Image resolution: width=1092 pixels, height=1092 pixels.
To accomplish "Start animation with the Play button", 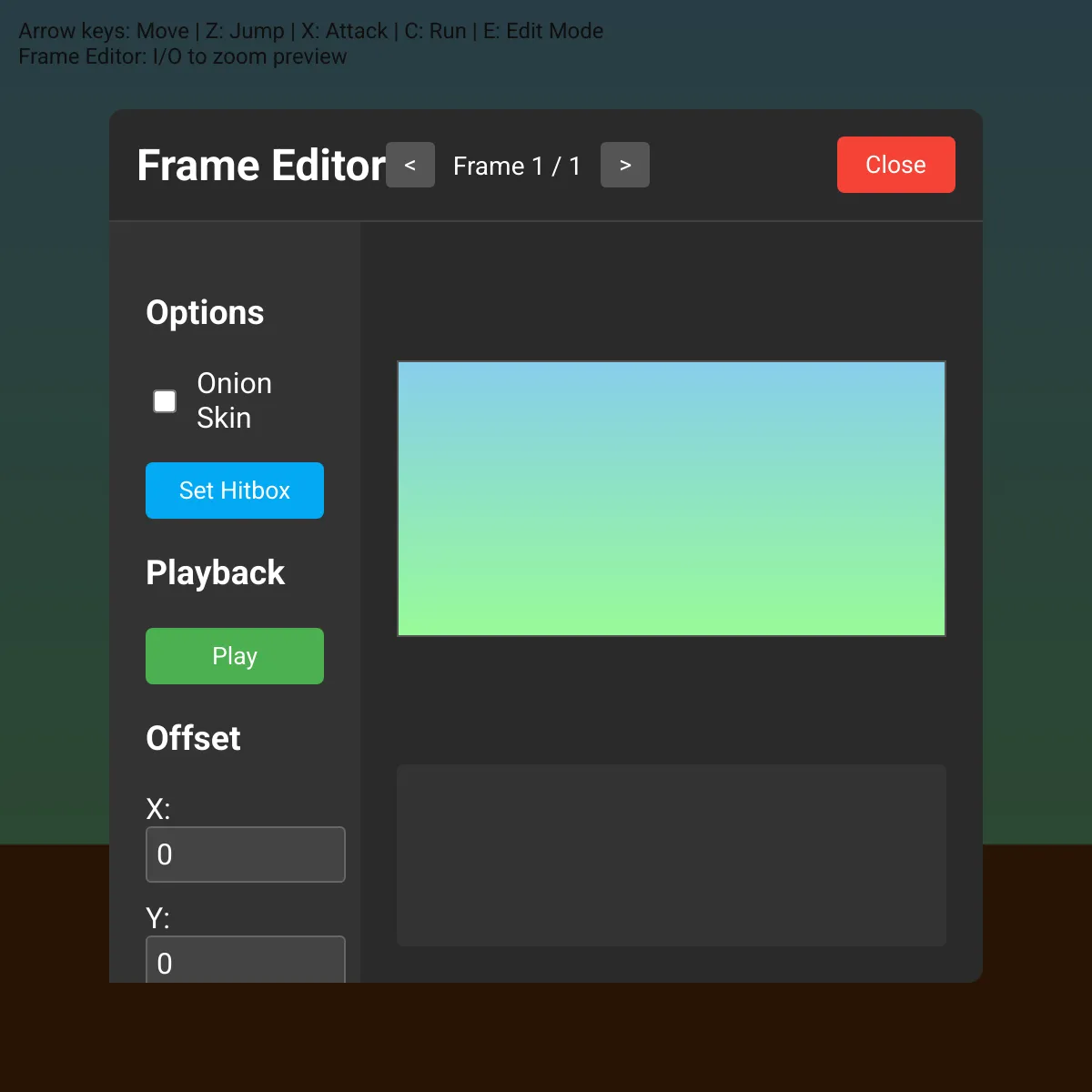I will (235, 656).
